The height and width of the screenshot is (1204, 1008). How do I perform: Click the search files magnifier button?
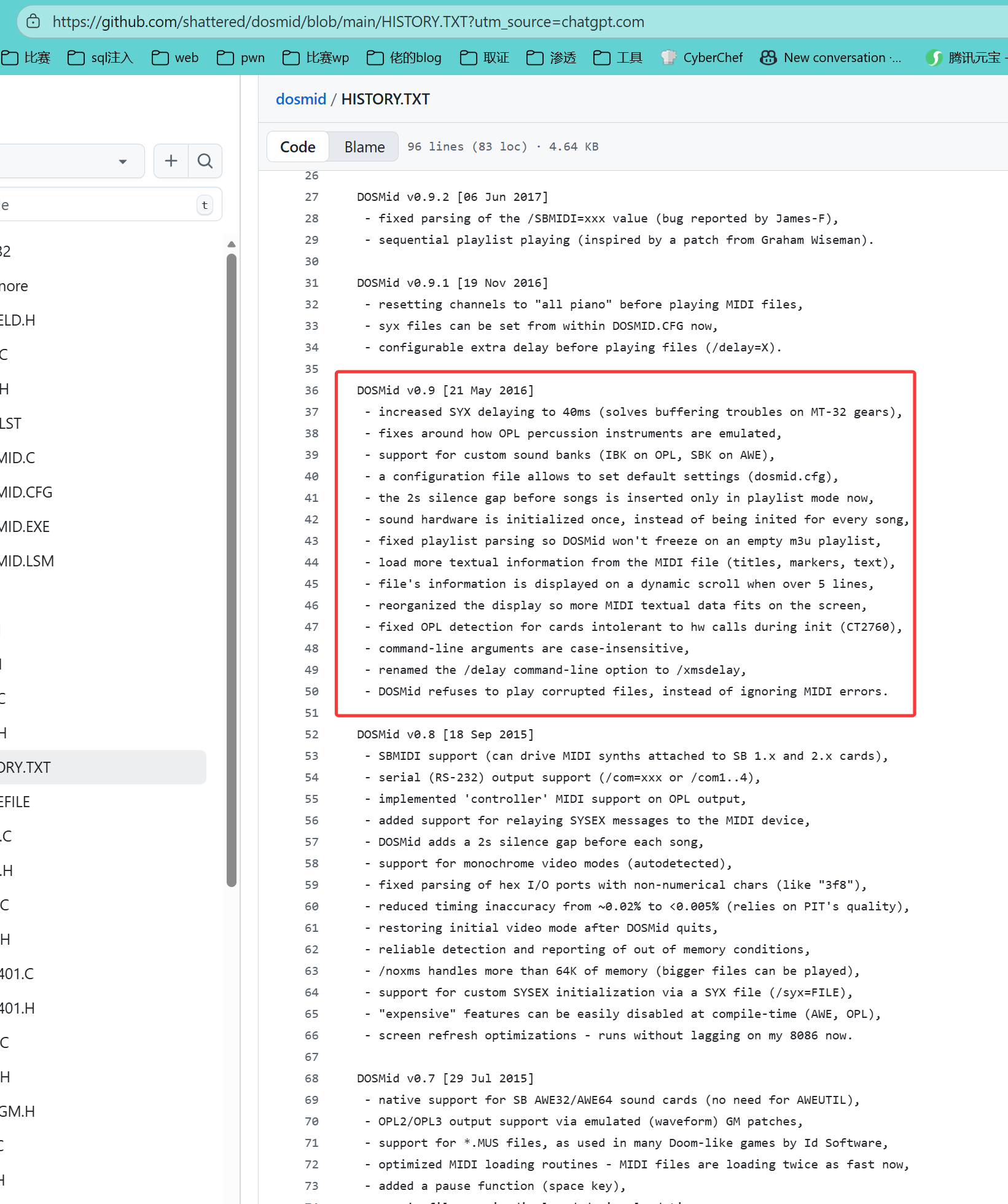click(x=205, y=161)
